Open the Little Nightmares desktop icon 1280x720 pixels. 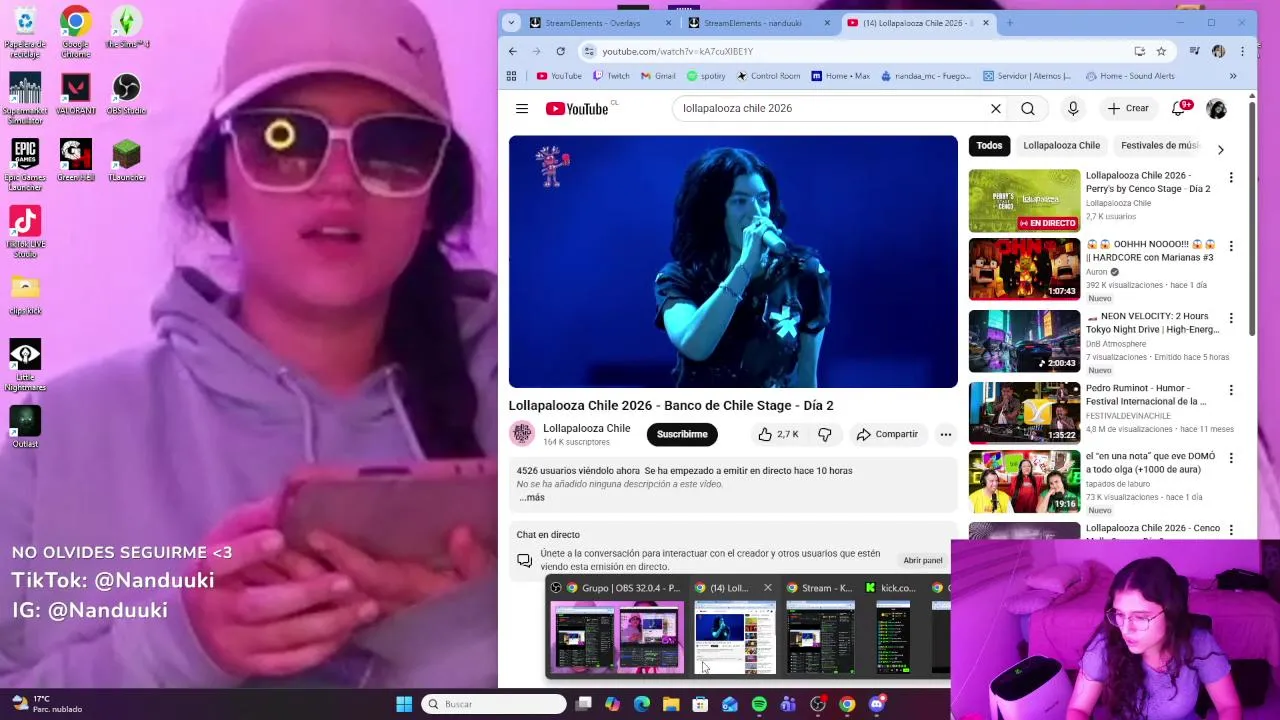coord(25,365)
